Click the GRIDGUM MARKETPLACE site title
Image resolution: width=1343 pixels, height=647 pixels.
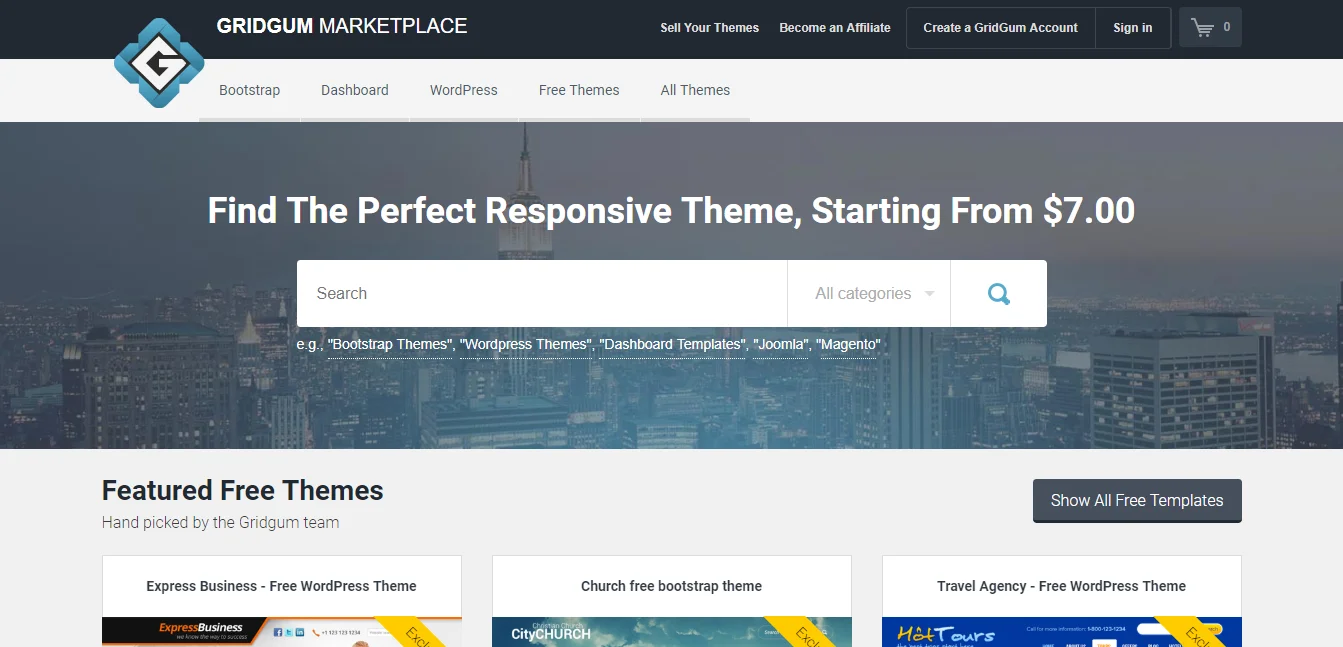[342, 26]
